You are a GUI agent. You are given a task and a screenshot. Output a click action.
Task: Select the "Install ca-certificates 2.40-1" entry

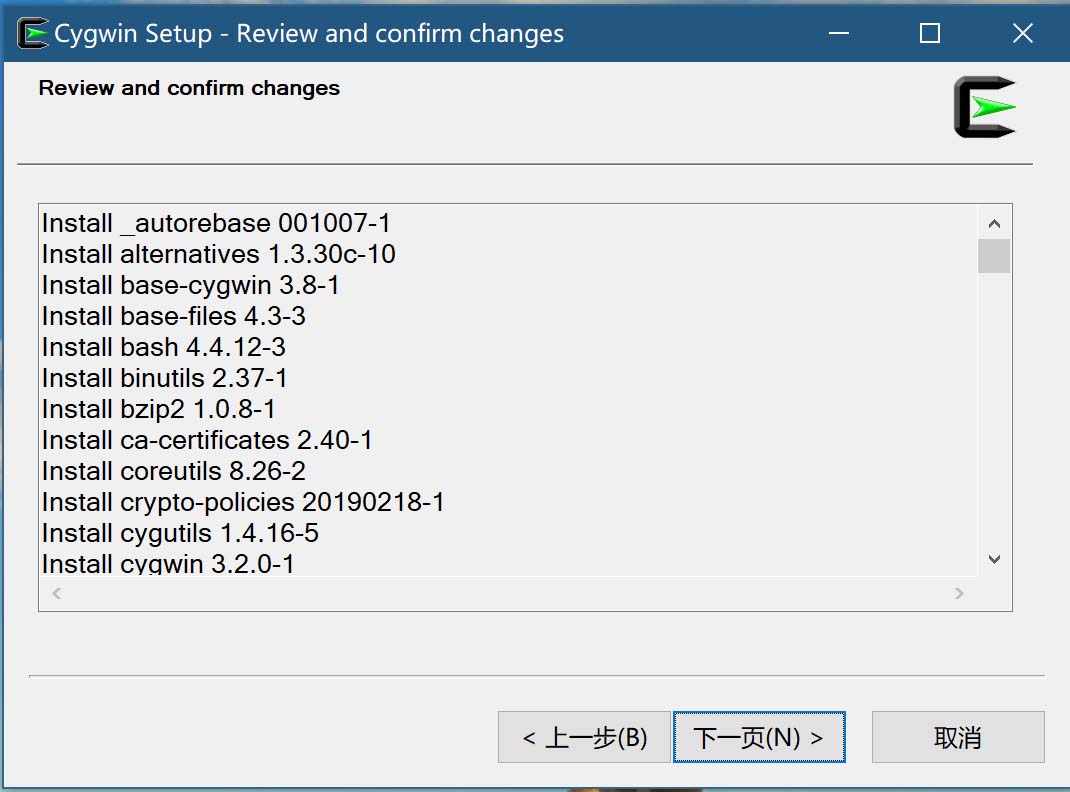pos(207,440)
